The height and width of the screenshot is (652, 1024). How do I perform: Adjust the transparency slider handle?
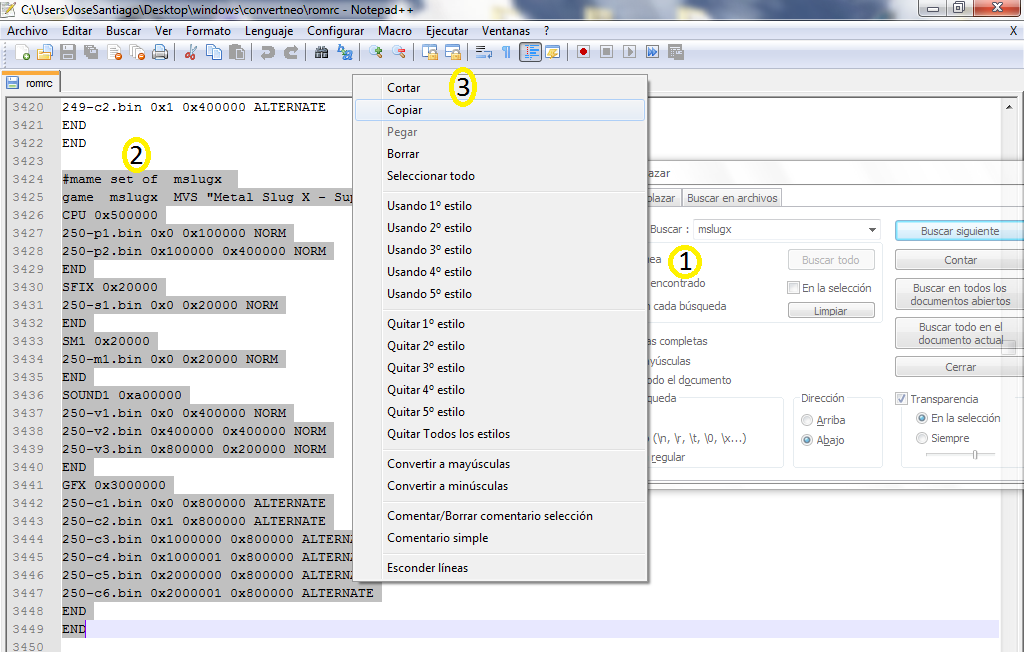(974, 454)
